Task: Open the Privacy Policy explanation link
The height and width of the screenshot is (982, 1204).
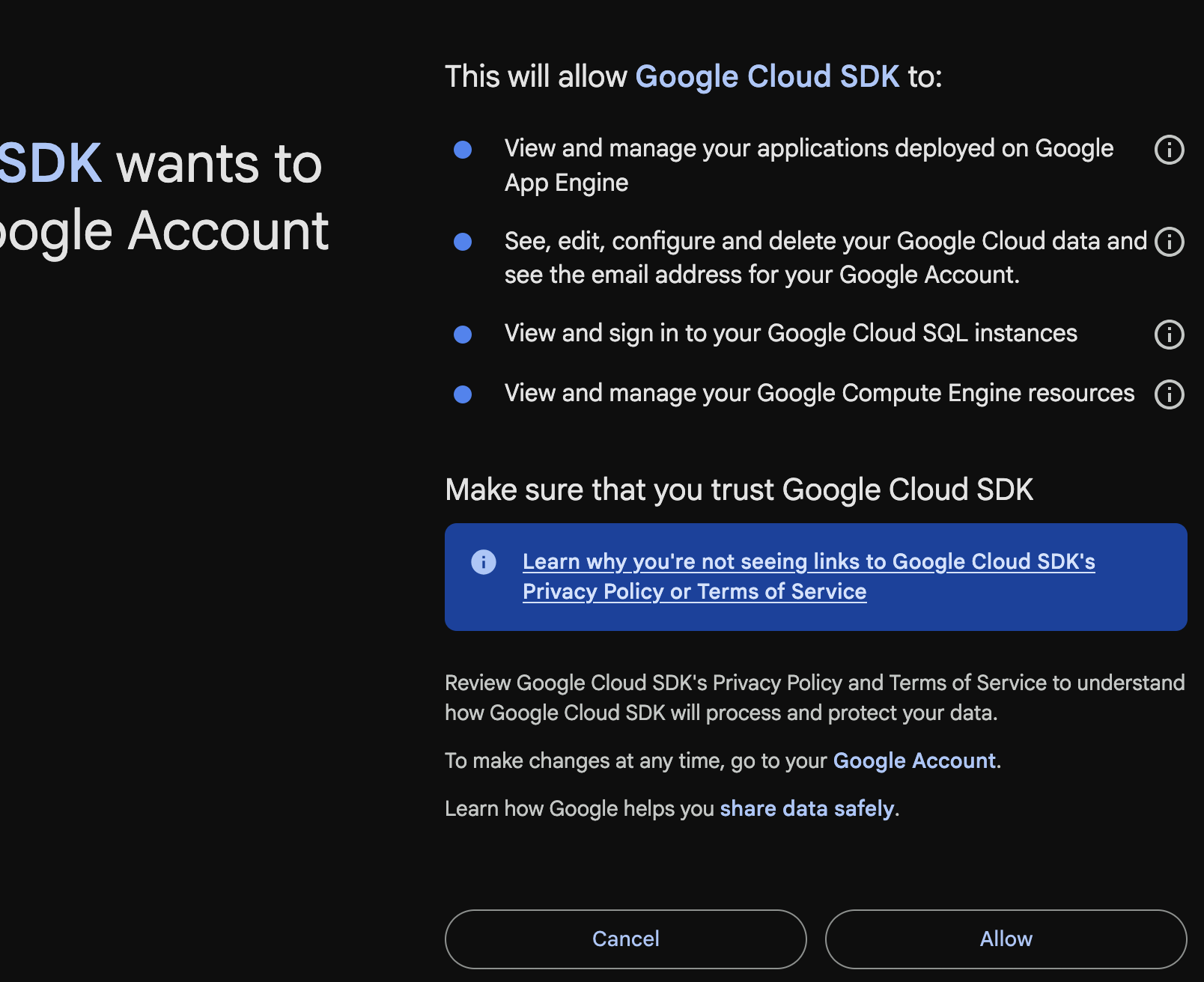Action: [x=809, y=576]
